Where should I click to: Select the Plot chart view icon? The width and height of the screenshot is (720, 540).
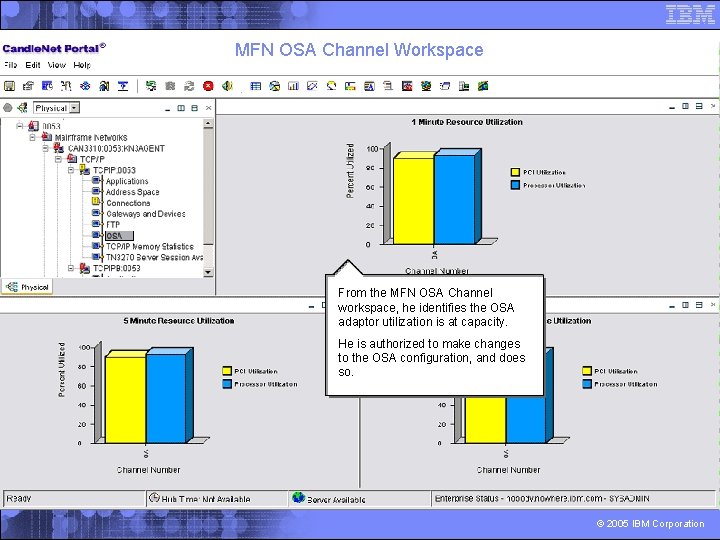tap(312, 86)
